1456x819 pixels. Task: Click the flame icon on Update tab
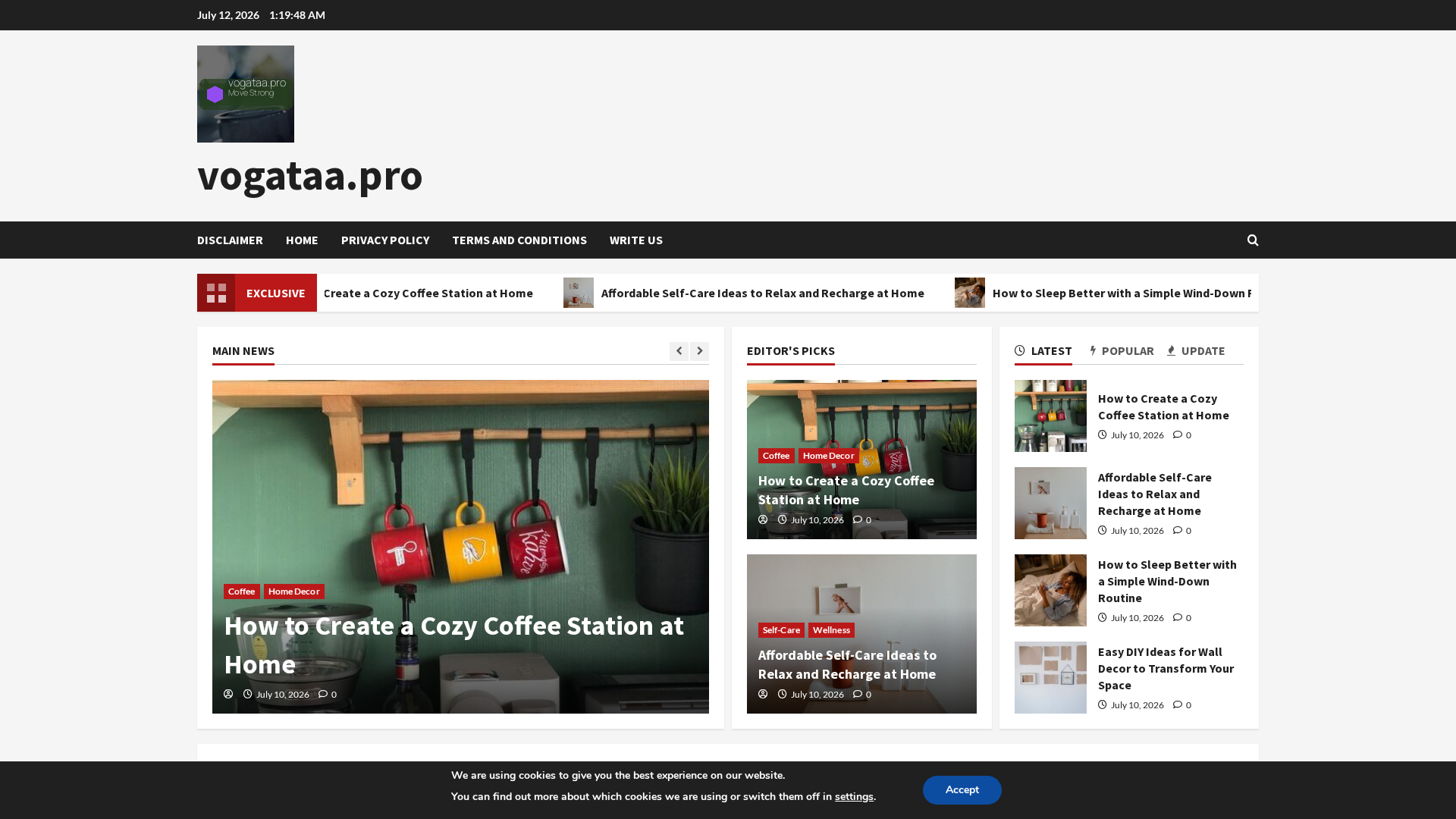(1172, 350)
